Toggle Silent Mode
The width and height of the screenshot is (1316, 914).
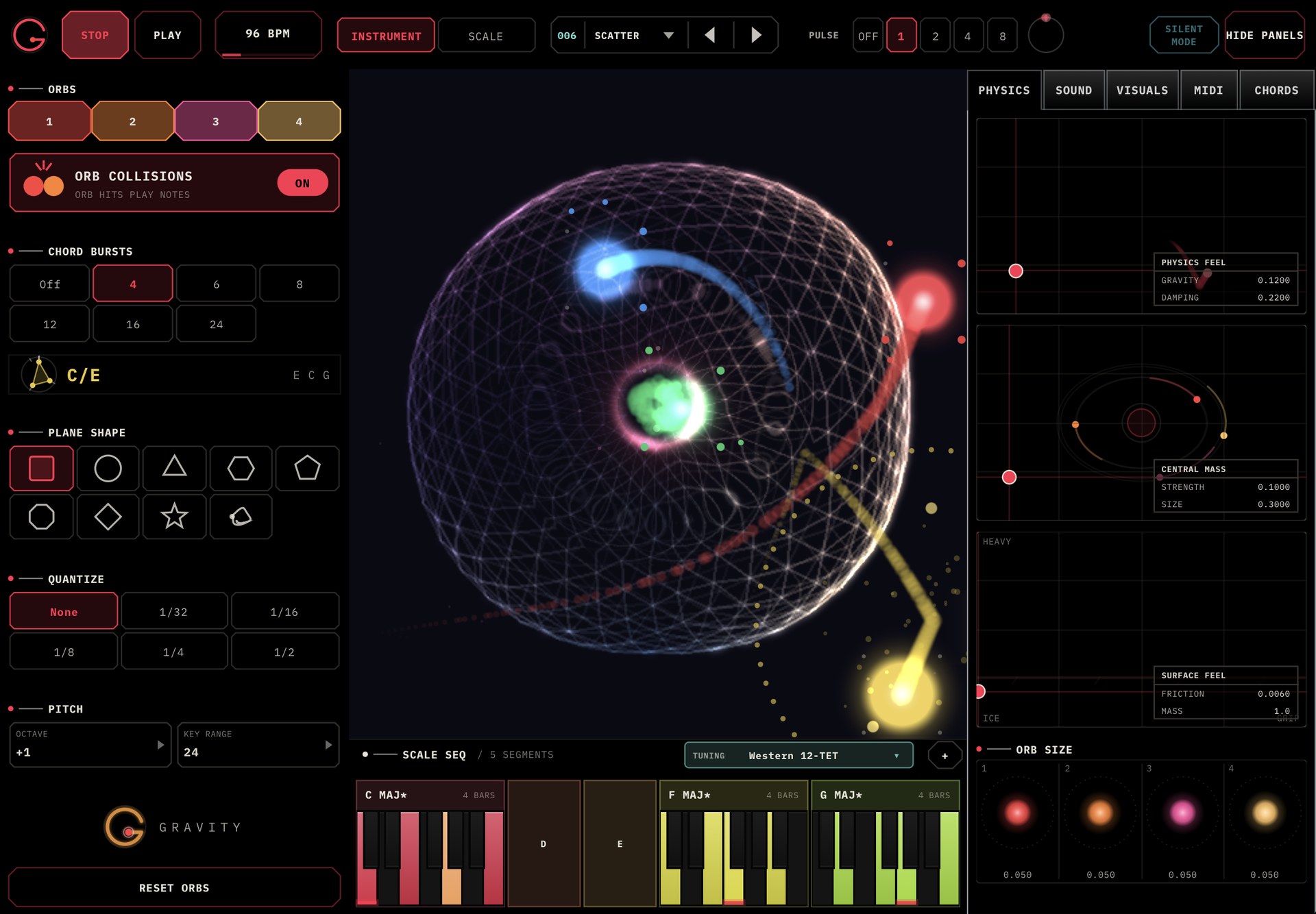[x=1184, y=35]
